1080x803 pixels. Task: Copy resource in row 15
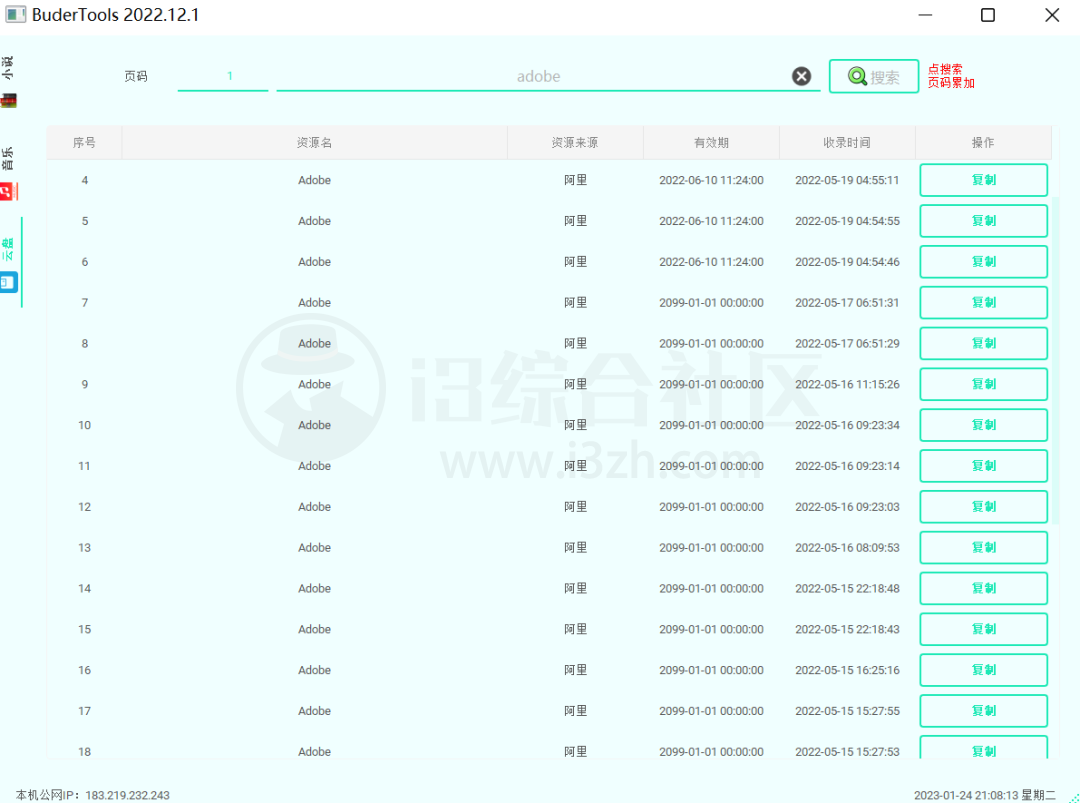pos(984,629)
